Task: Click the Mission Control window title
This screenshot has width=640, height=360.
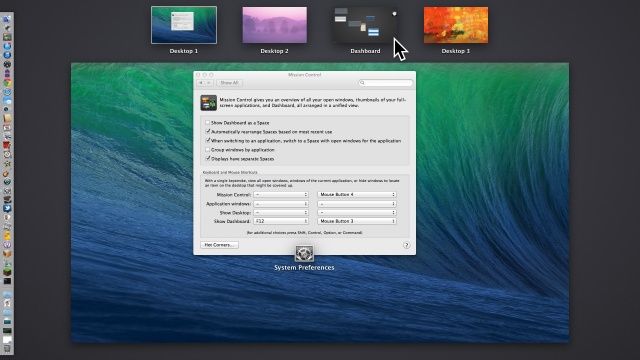Action: click(304, 75)
